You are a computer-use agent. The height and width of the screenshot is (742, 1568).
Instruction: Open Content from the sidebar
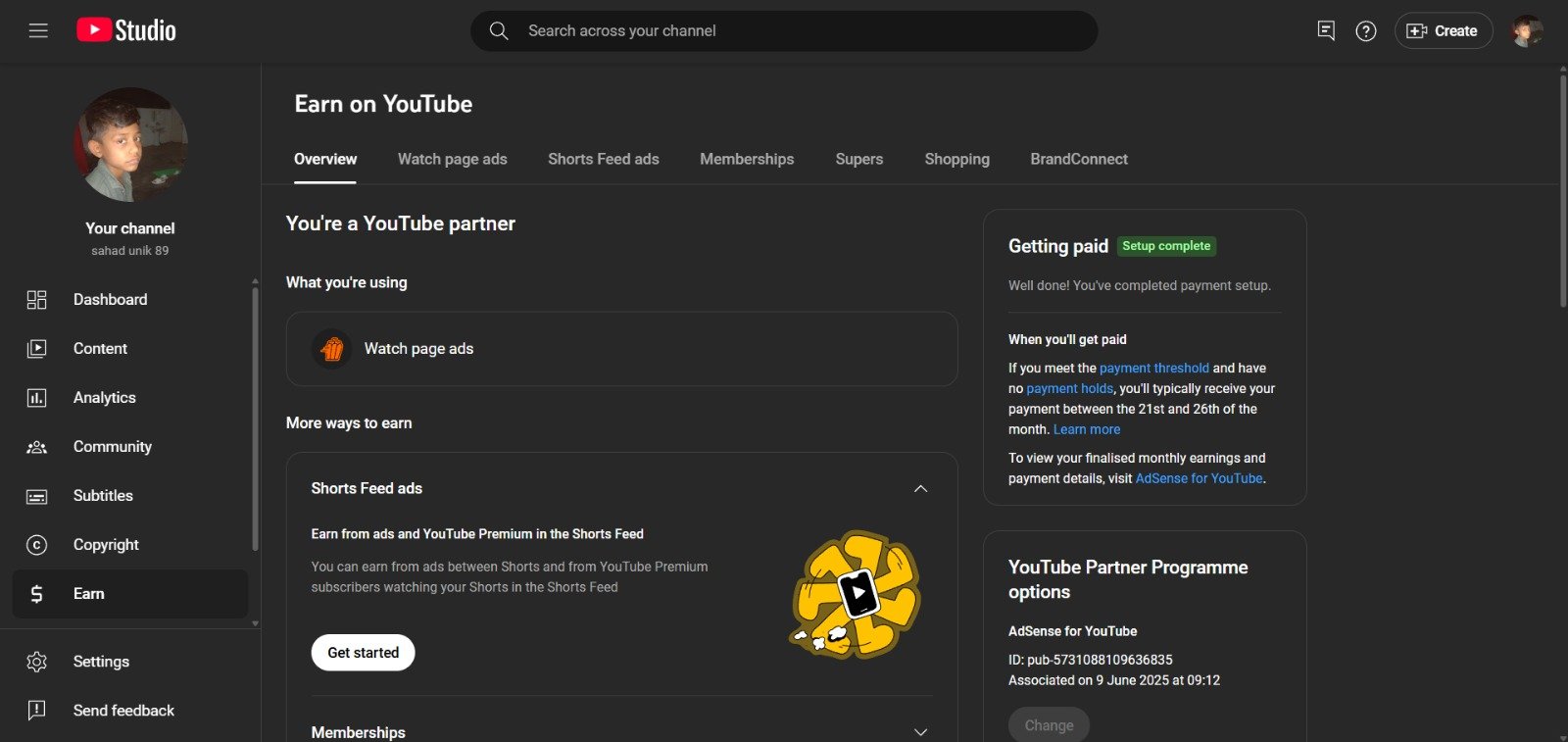pos(130,348)
